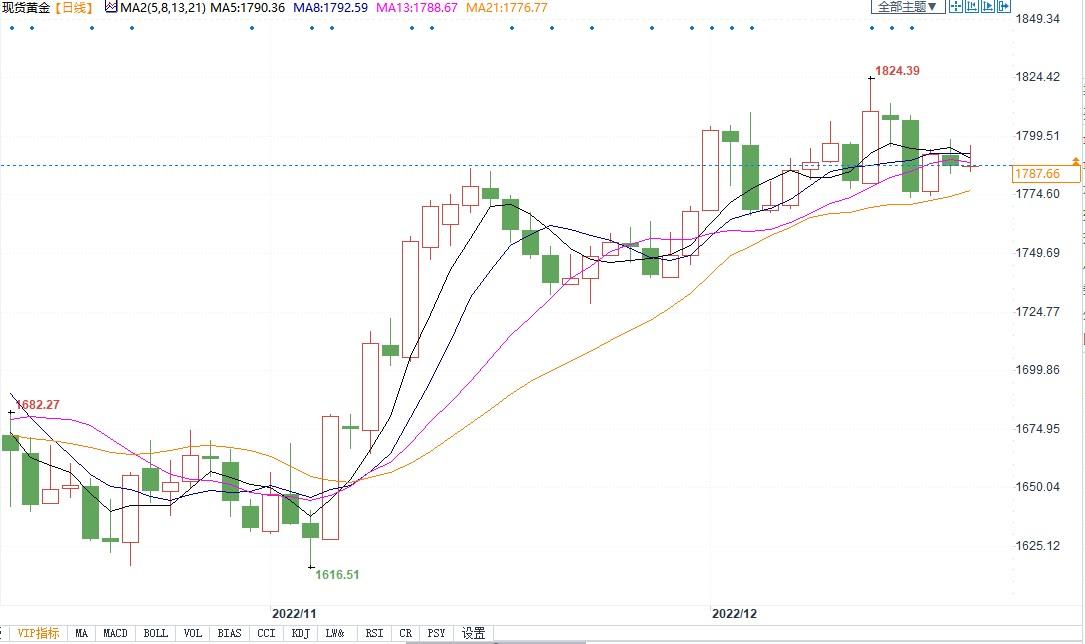
Task: Click the 1616.51 low price marker
Action: (x=337, y=575)
